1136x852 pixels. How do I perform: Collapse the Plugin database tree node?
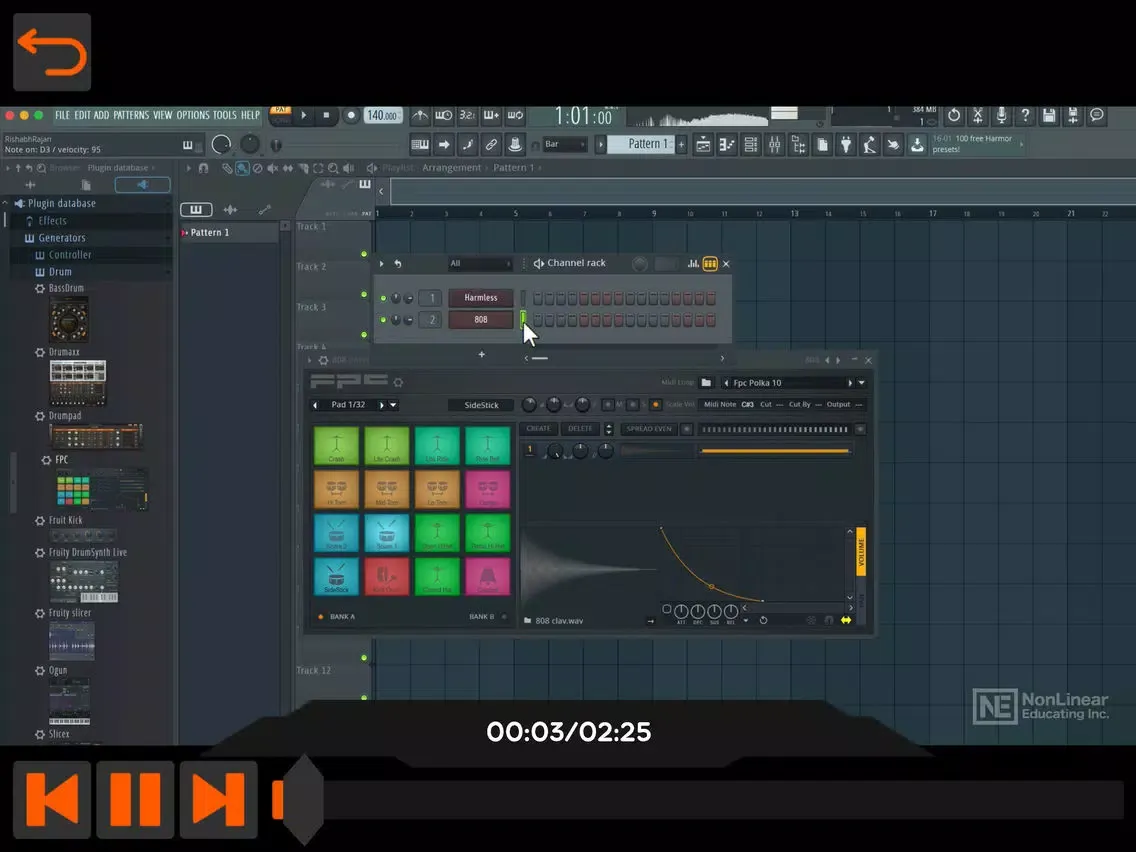pyautogui.click(x=5, y=204)
